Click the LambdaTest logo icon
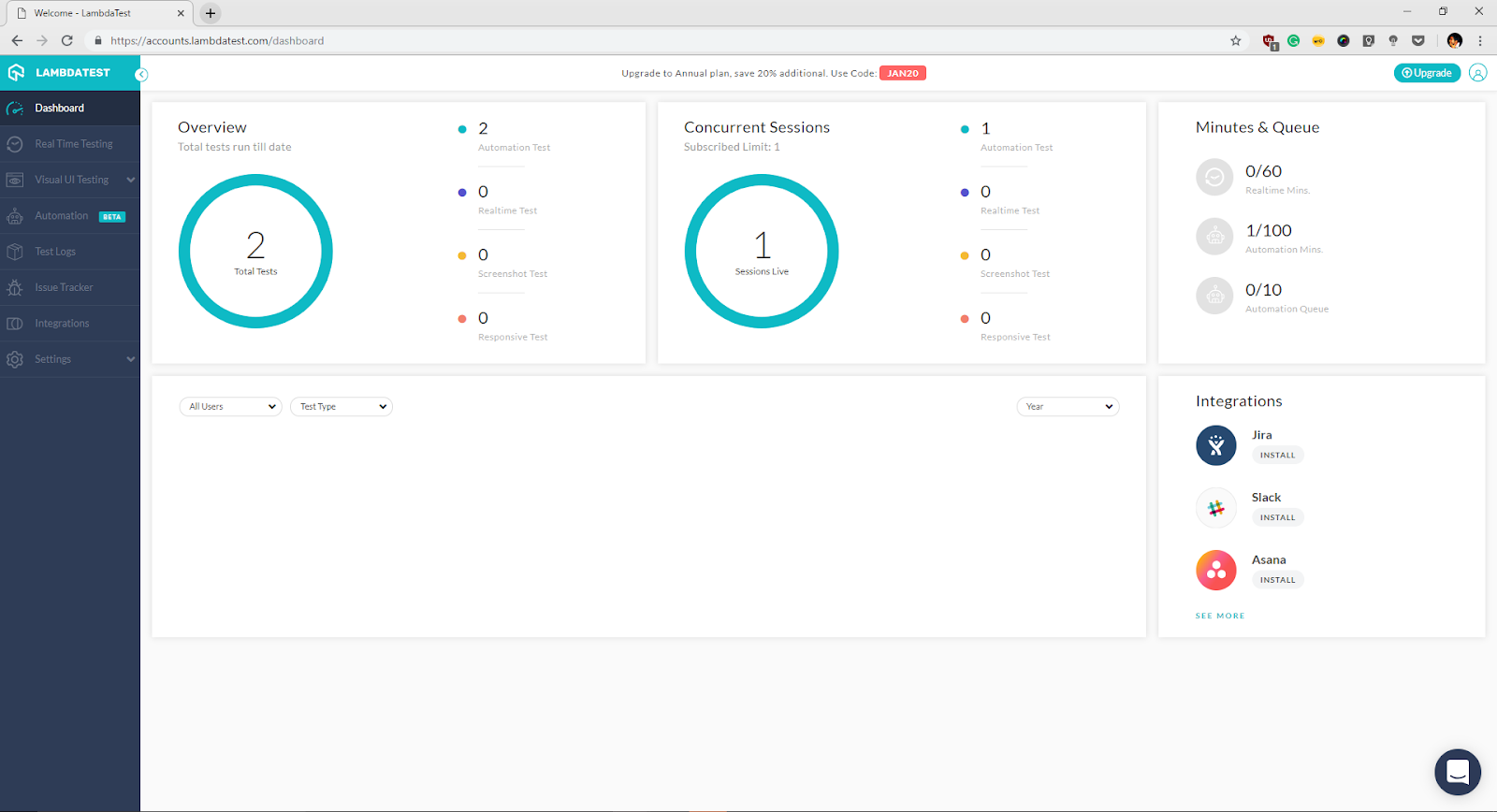 [16, 73]
